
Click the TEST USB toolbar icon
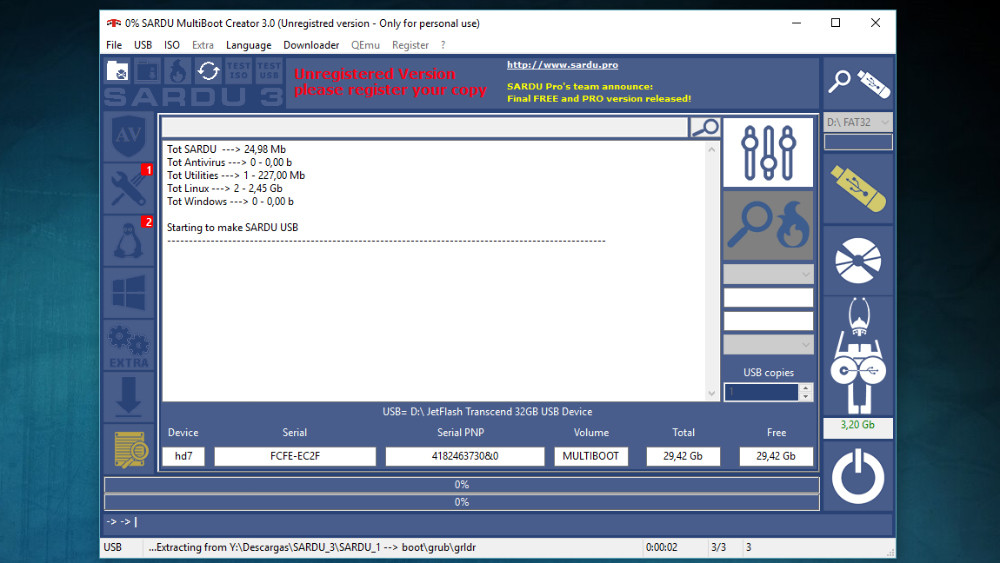269,70
